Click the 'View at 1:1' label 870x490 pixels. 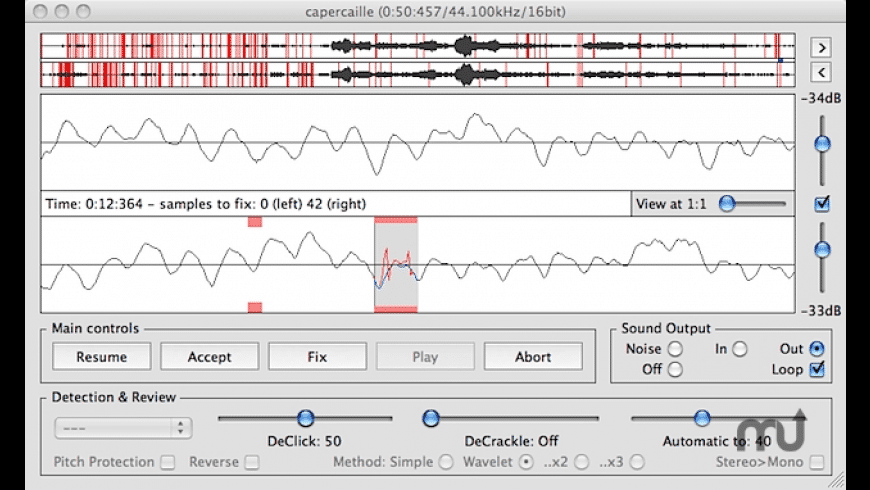[x=671, y=204]
